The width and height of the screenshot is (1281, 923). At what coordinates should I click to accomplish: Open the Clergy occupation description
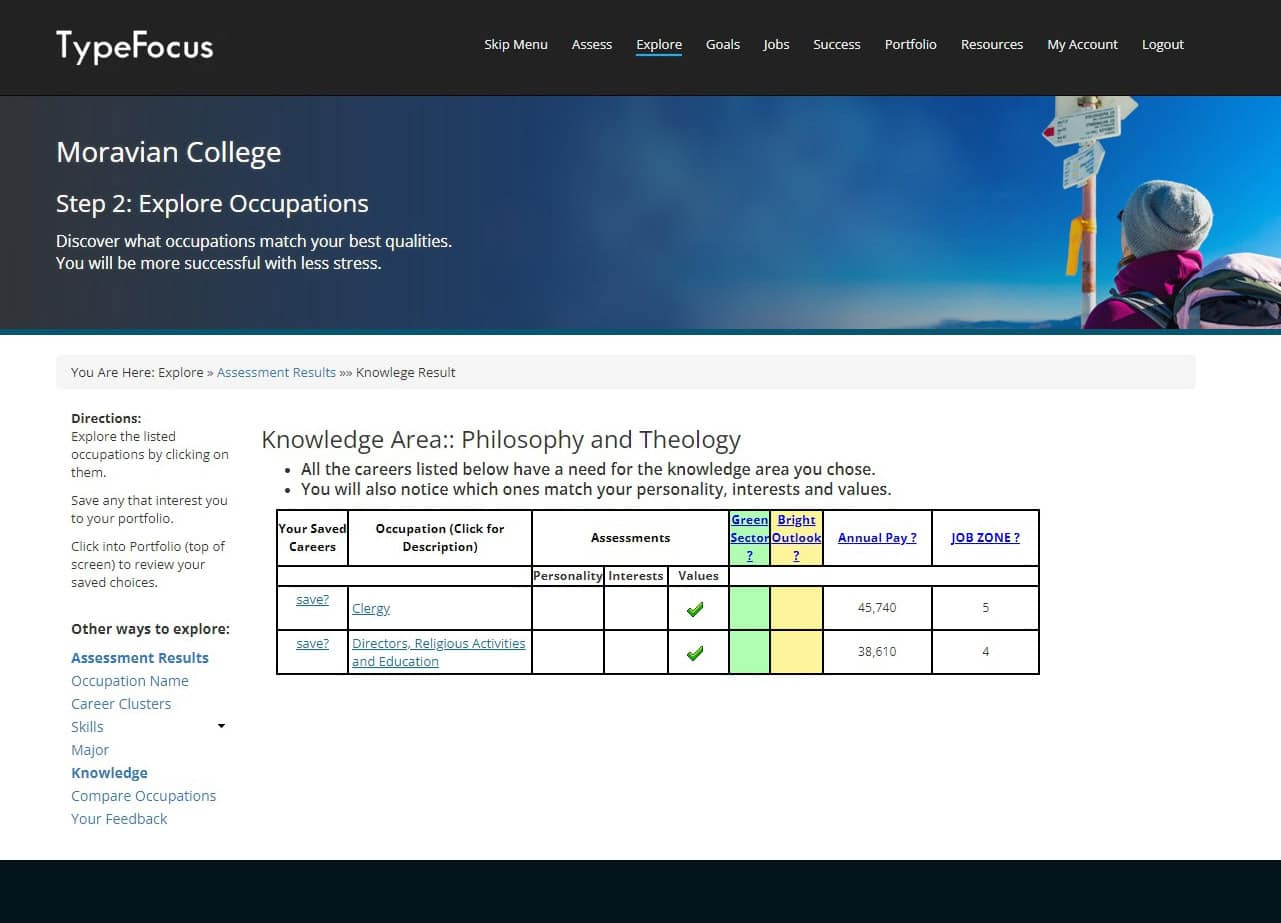(371, 609)
